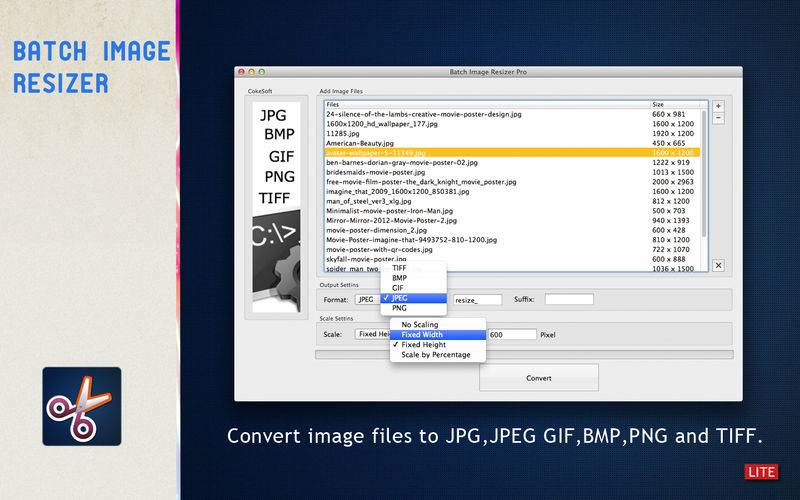The height and width of the screenshot is (500, 800).
Task: Select Scale by Percentage option
Action: (x=438, y=355)
